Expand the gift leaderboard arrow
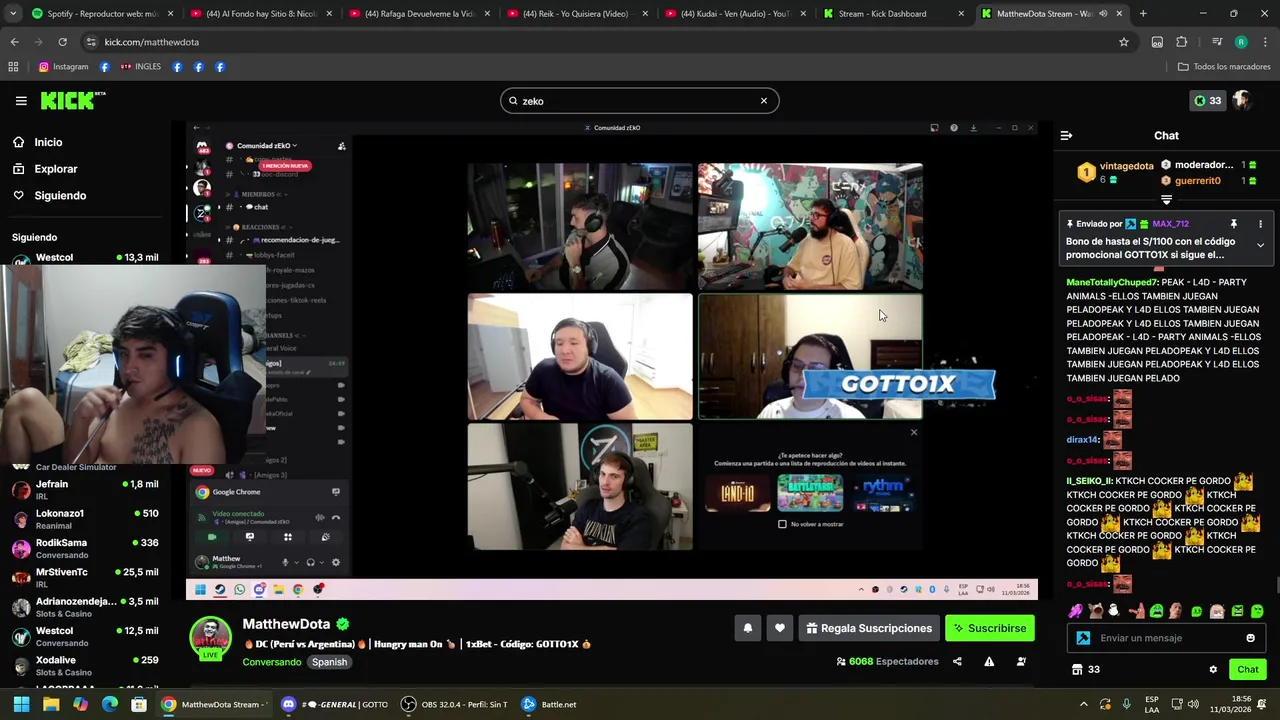 (x=1166, y=200)
